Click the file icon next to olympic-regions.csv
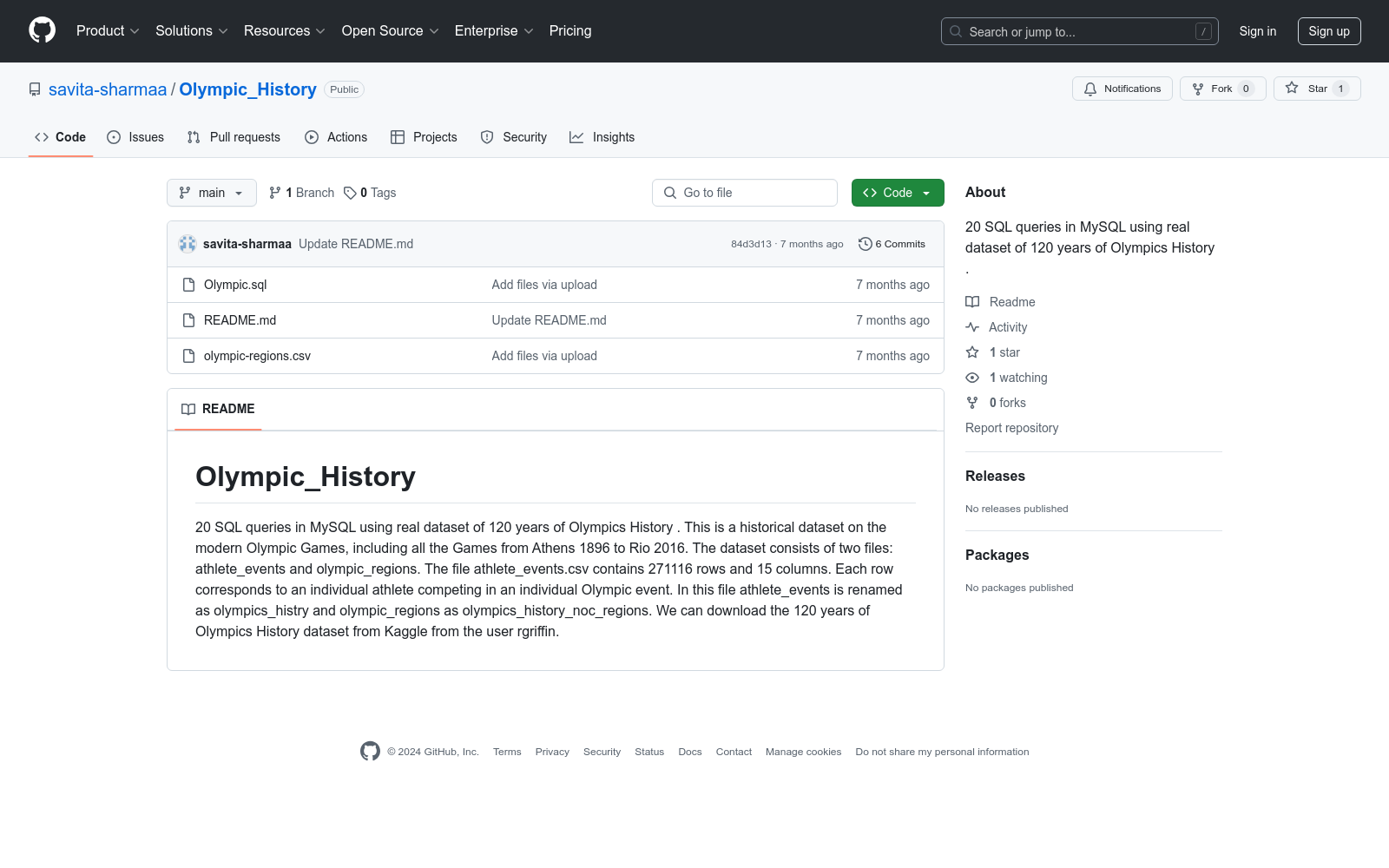This screenshot has width=1389, height=868. [x=188, y=356]
